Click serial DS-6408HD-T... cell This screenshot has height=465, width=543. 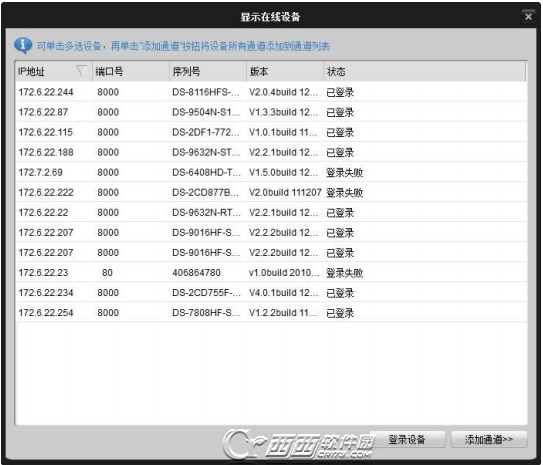(206, 172)
